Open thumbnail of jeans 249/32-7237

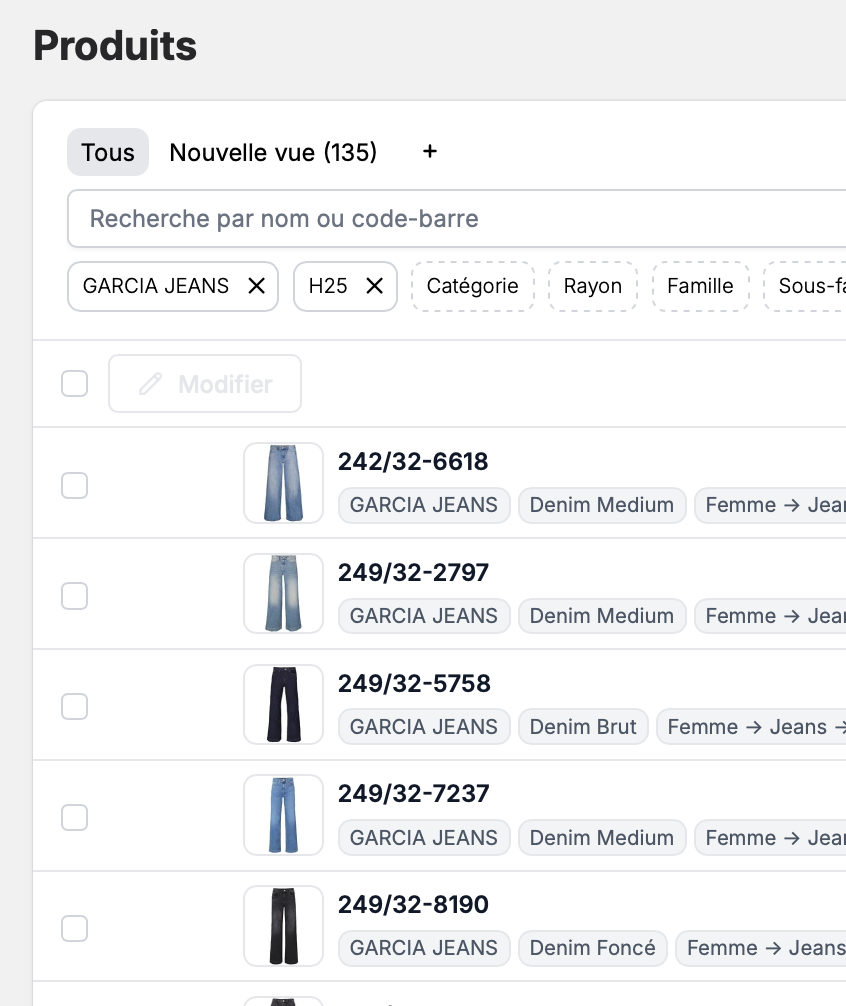point(283,815)
